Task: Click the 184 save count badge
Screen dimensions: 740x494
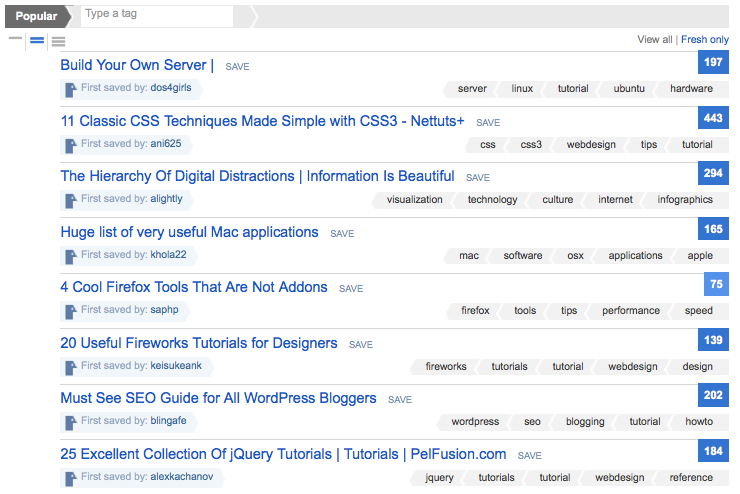Action: pyautogui.click(x=713, y=451)
